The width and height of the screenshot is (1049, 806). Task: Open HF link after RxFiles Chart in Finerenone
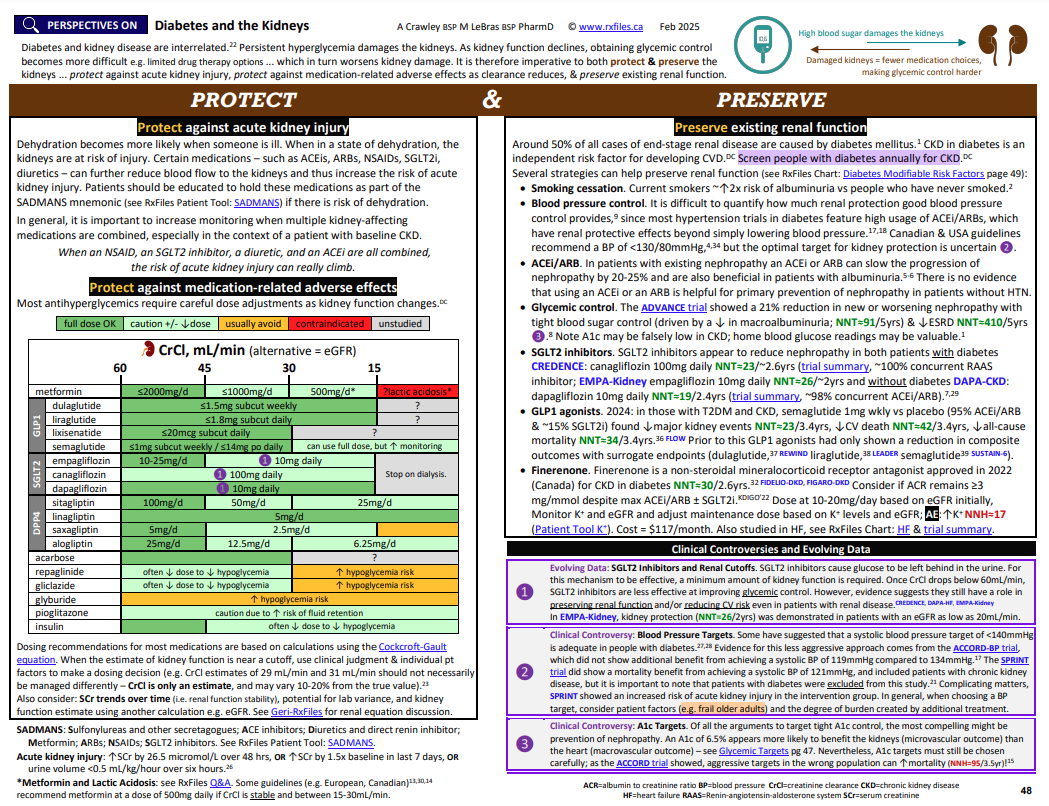click(x=903, y=529)
